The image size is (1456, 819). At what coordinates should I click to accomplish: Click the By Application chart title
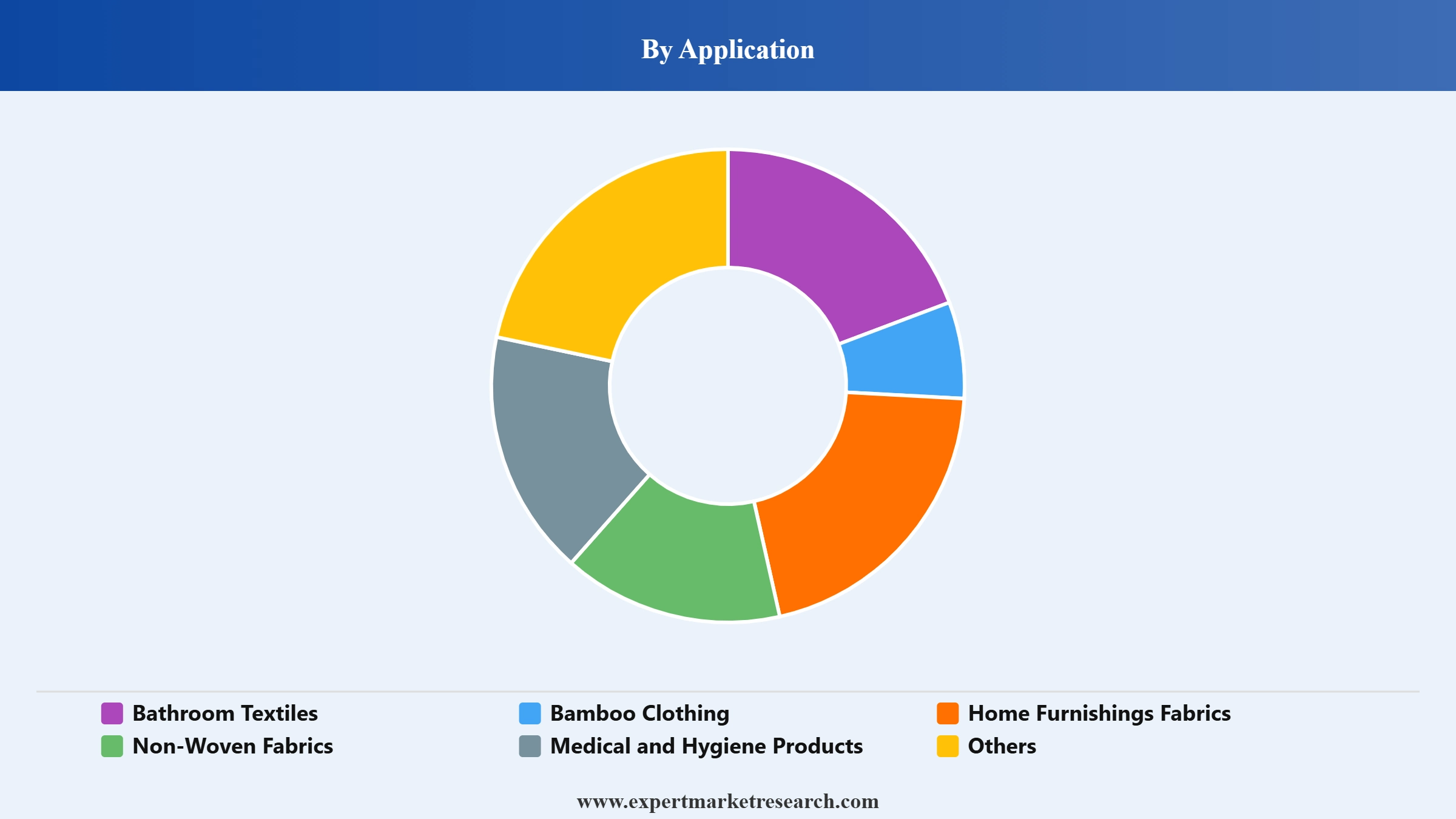click(x=728, y=49)
